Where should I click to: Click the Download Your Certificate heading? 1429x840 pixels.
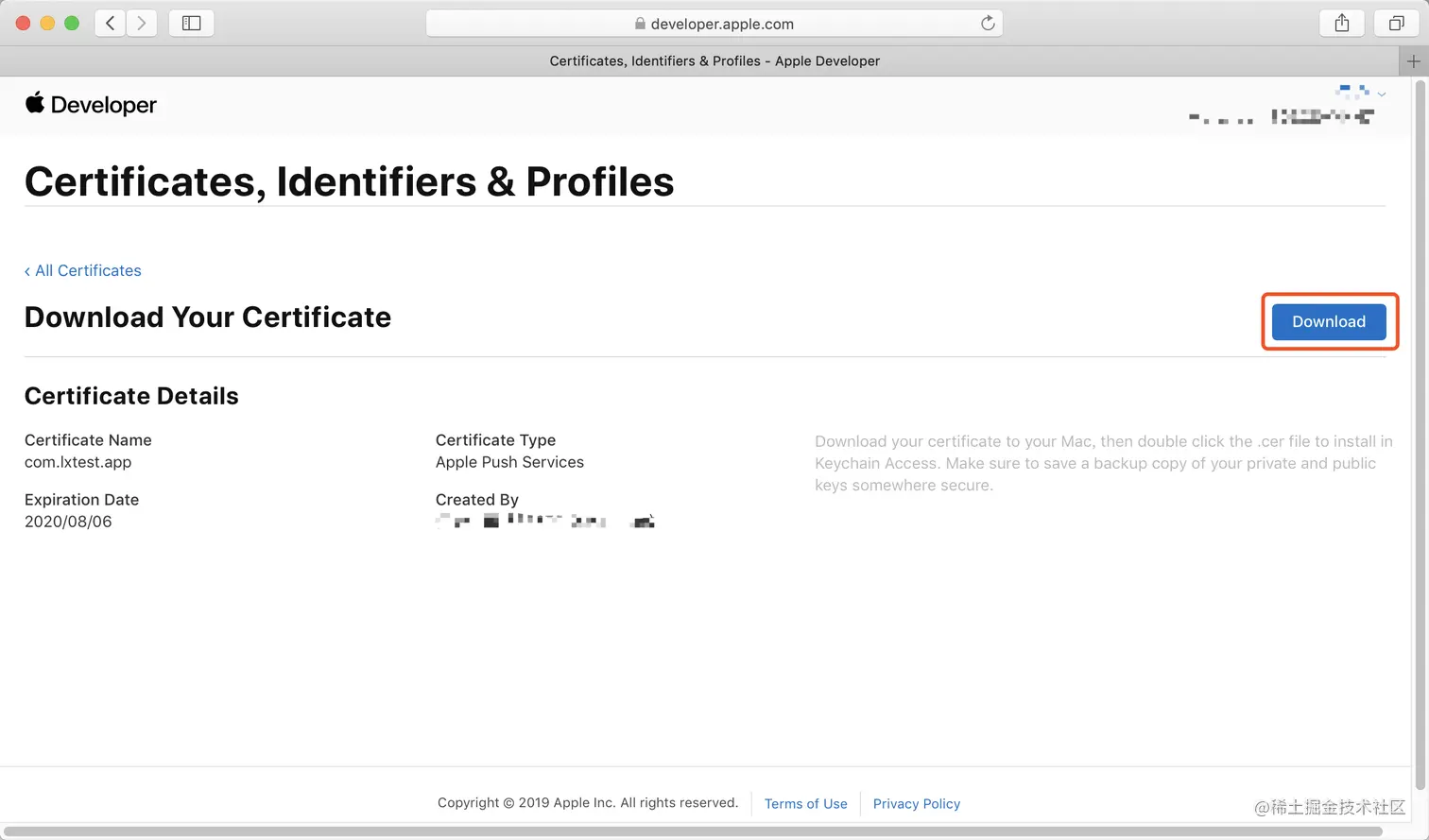[208, 317]
